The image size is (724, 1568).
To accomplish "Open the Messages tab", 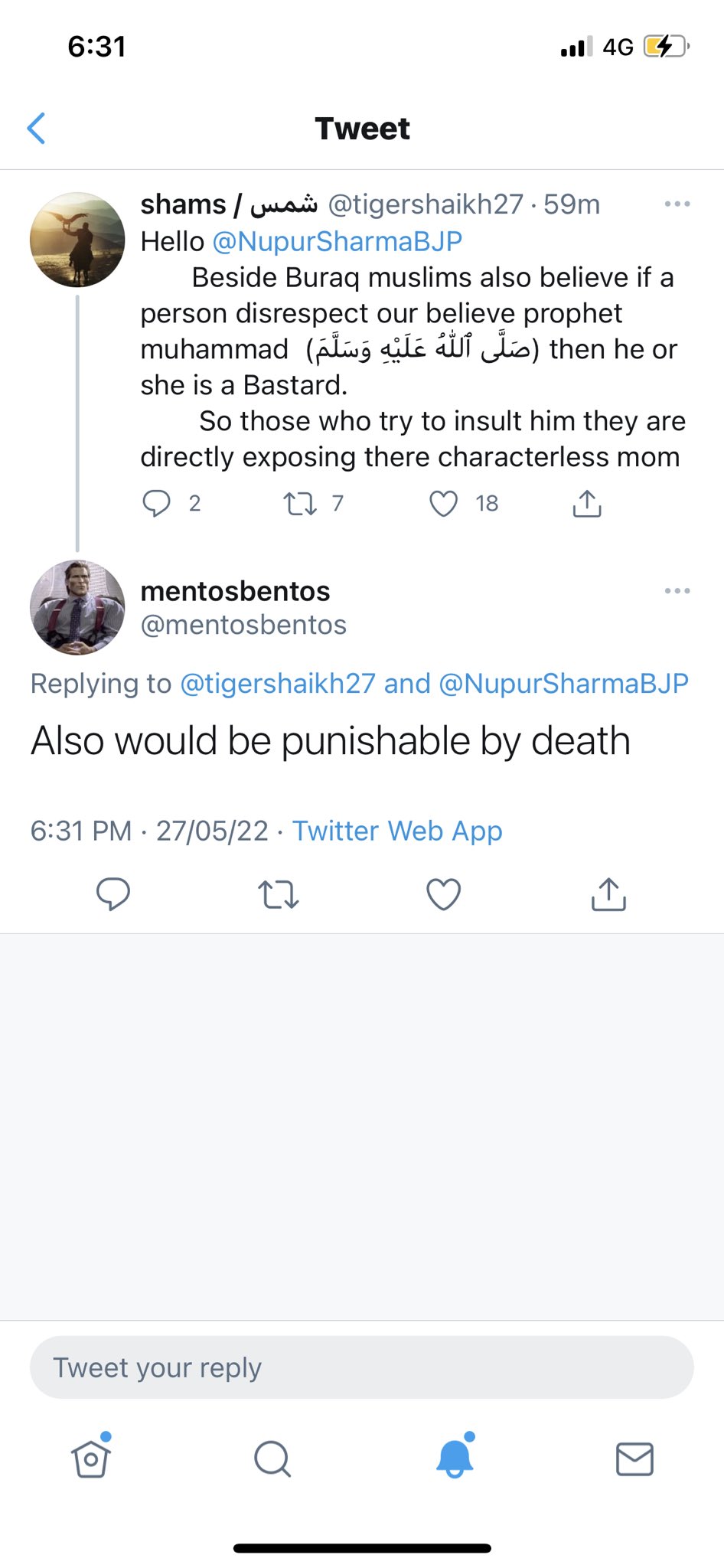I will point(634,1459).
